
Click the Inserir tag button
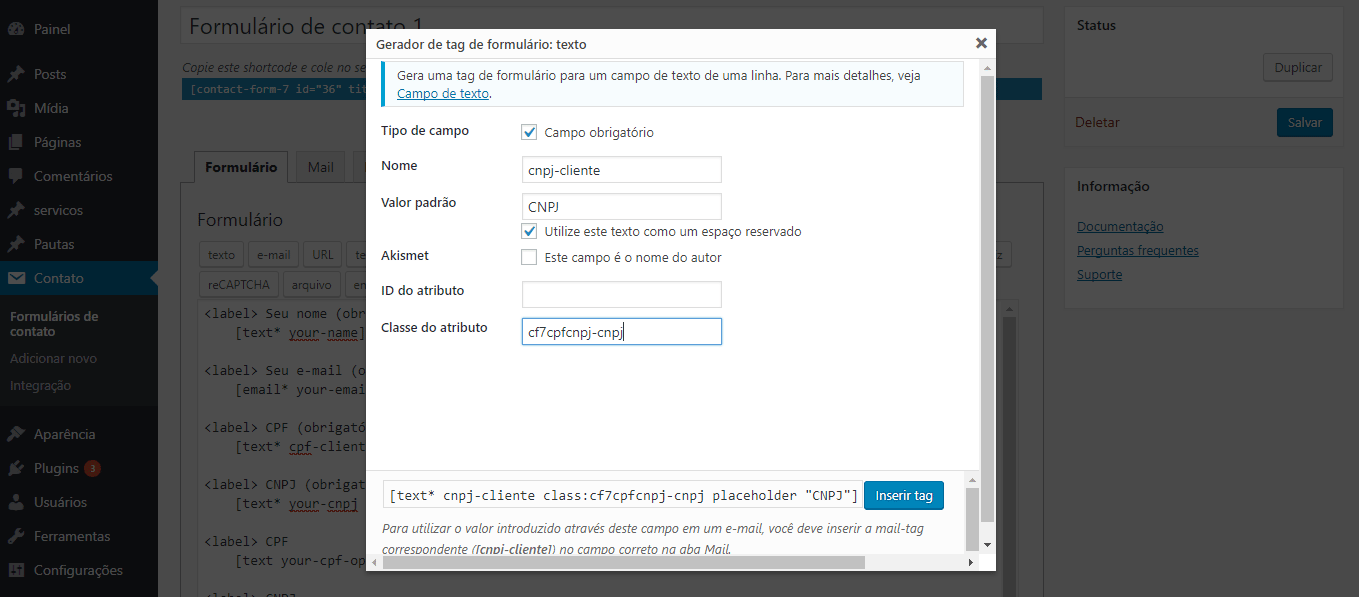(x=904, y=495)
